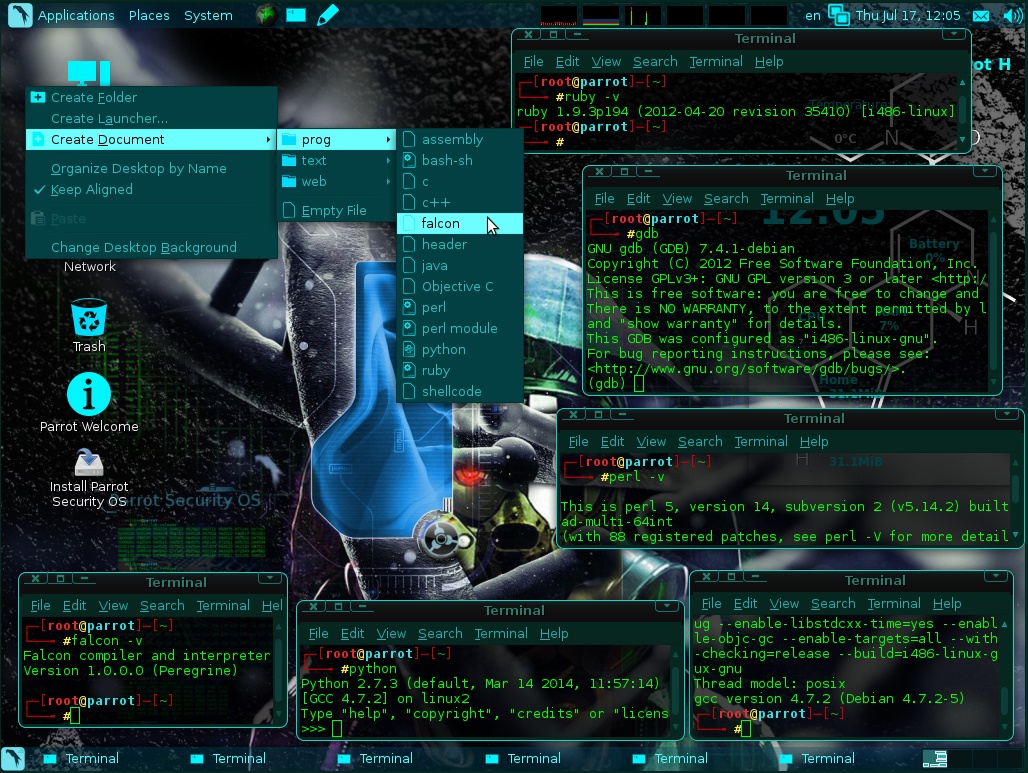Mute audio with the volume tray icon

point(1010,15)
